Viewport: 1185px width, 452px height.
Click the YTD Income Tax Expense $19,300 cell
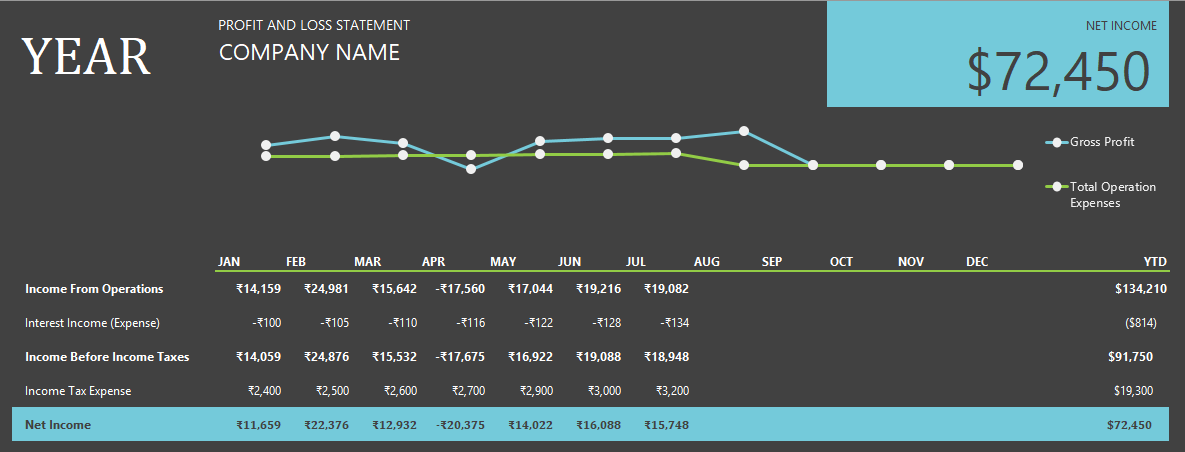point(1133,391)
